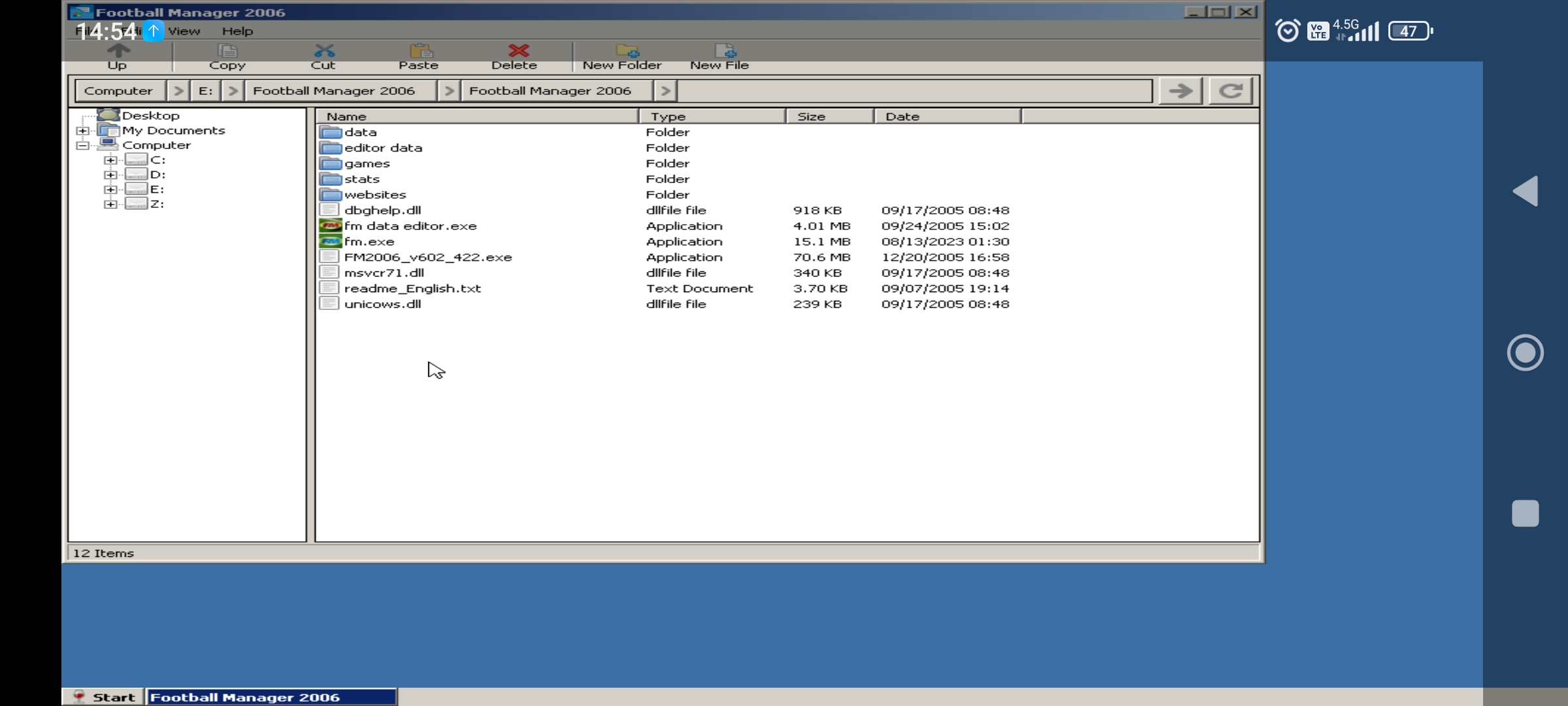The width and height of the screenshot is (1568, 706).
Task: Select the games folder icon
Action: [331, 163]
